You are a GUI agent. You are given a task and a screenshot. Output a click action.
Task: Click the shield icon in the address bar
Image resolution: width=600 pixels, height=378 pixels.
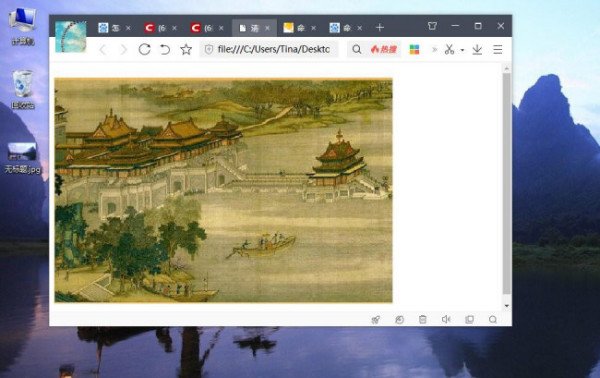[209, 49]
